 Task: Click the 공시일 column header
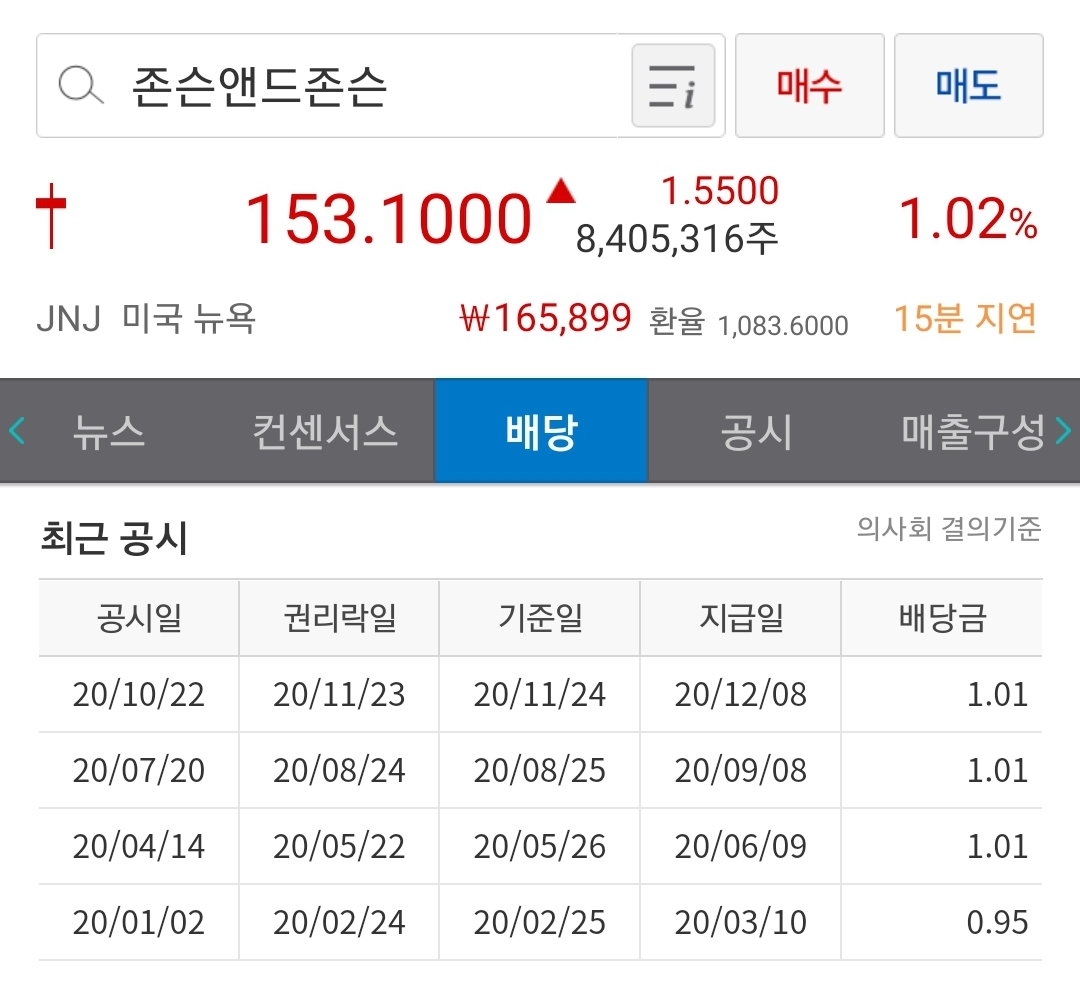click(x=139, y=617)
